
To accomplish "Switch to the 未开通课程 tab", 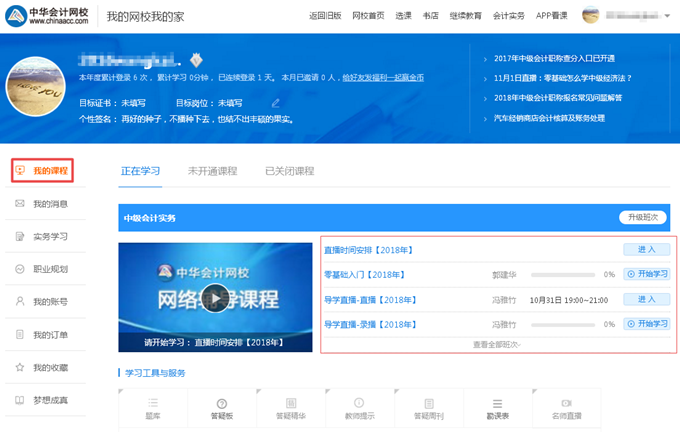I will (x=212, y=171).
